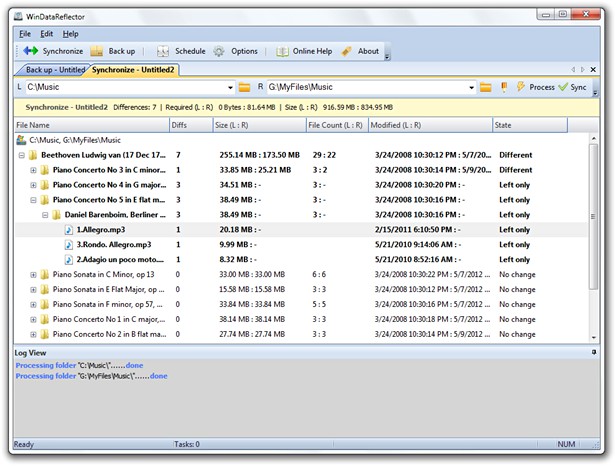
Task: Click the file list vertical scrollbar thumb
Action: pos(593,216)
